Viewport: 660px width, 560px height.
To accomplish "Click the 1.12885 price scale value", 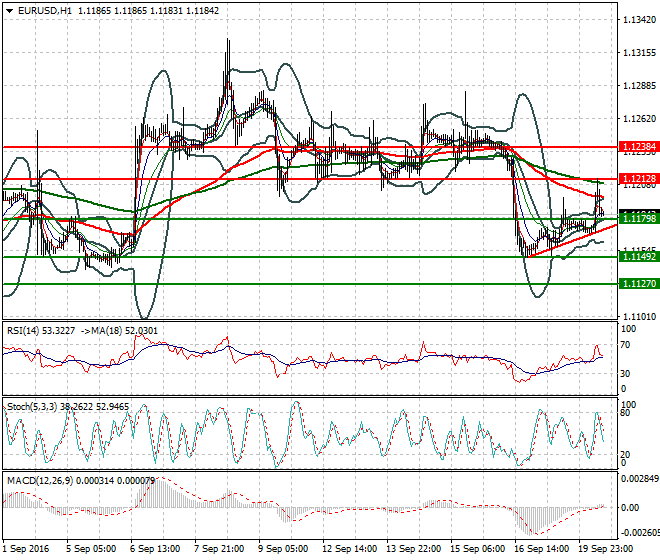I will tap(639, 86).
